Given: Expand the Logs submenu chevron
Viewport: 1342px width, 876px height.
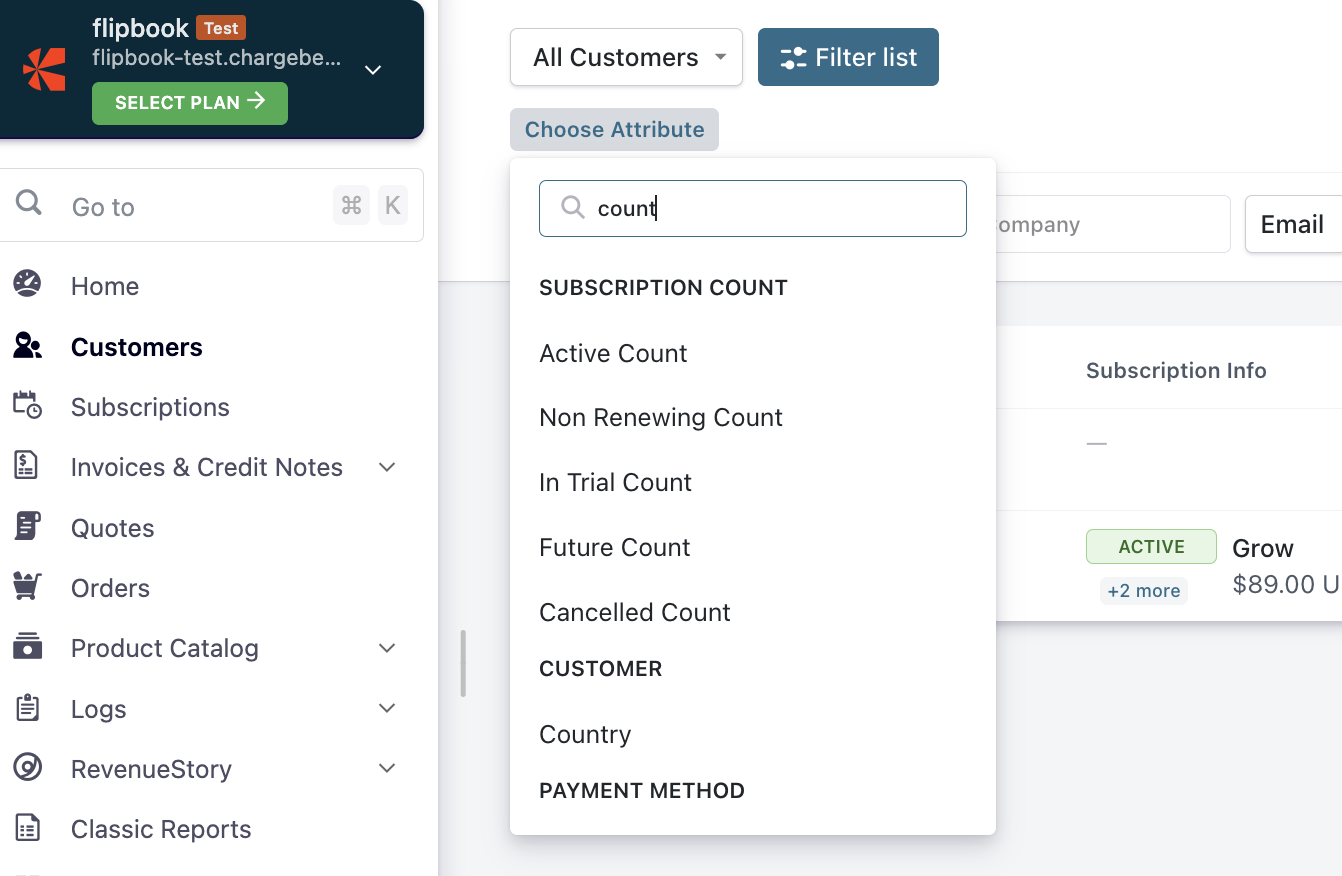Looking at the screenshot, I should pyautogui.click(x=388, y=708).
